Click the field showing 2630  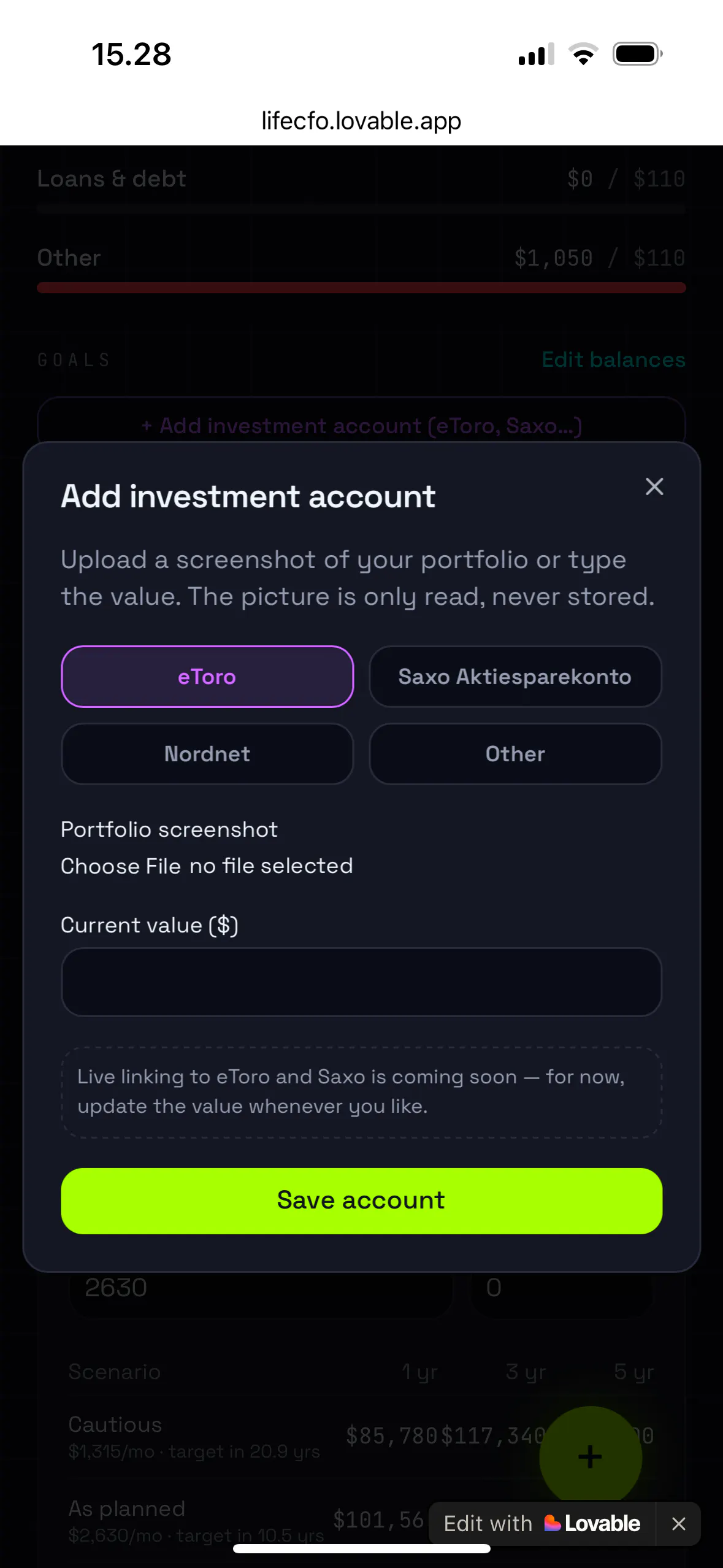click(x=260, y=1288)
